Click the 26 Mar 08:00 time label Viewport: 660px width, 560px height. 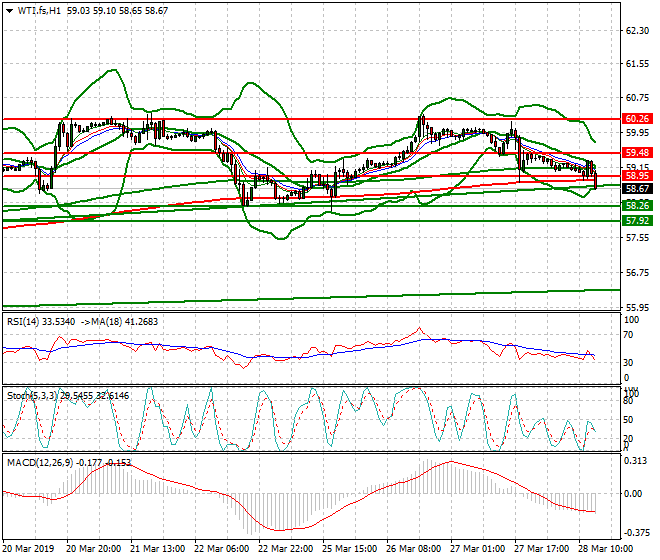coord(413,549)
